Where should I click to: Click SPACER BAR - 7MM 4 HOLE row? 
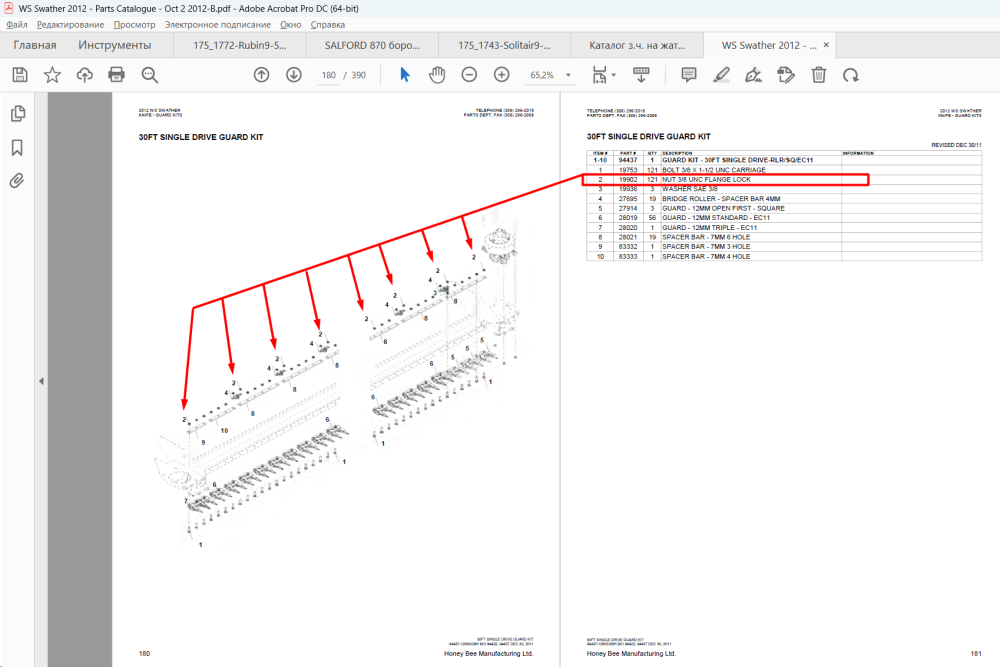tap(784, 256)
